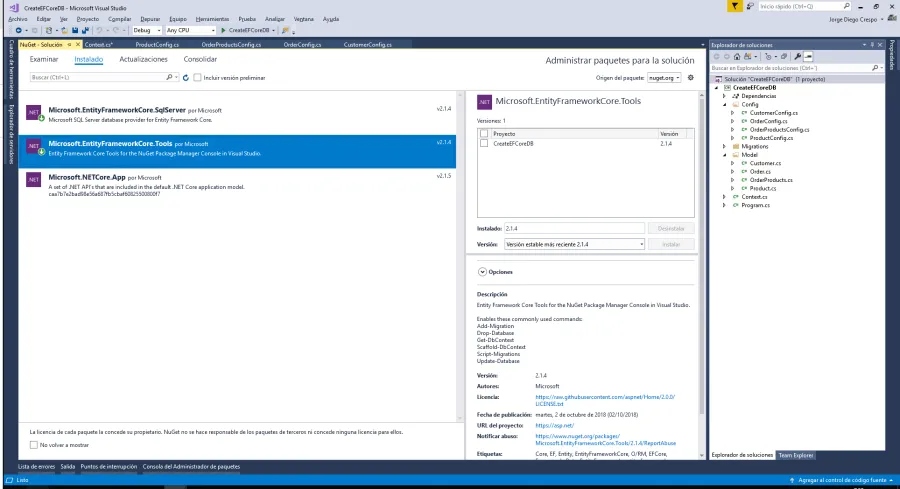Click the Instalar button
This screenshot has height=489, width=900.
[671, 244]
